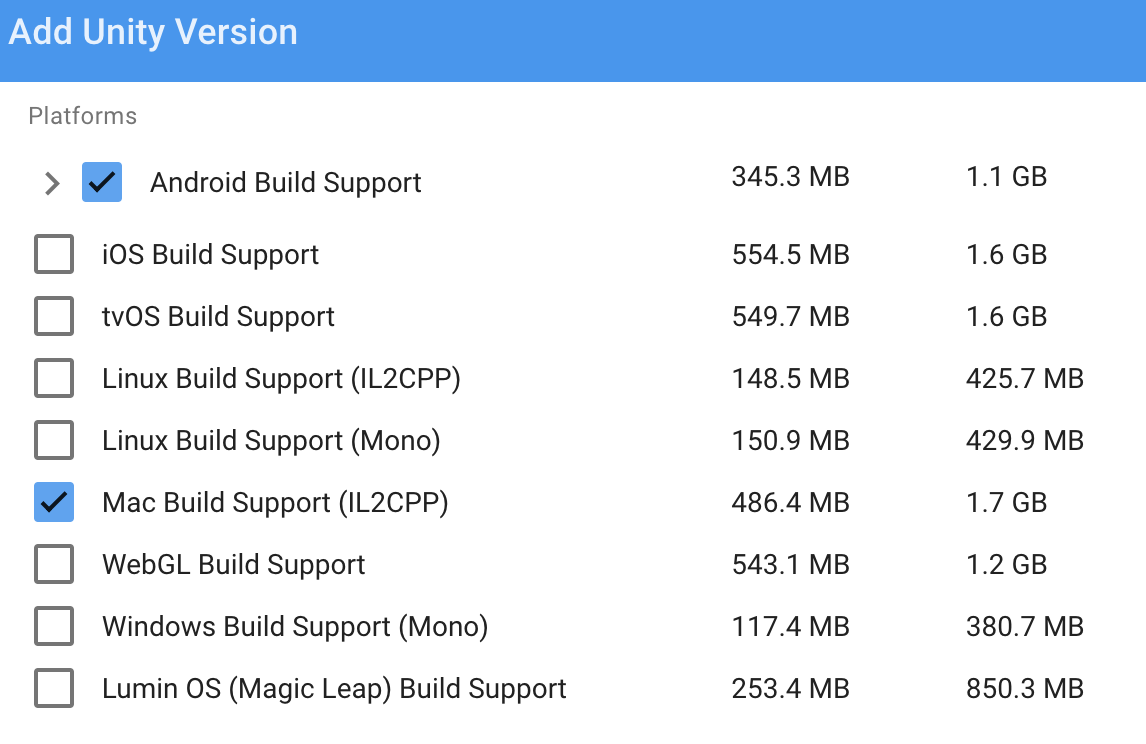Click the Platforms section heading
This screenshot has height=744, width=1146.
pos(83,116)
